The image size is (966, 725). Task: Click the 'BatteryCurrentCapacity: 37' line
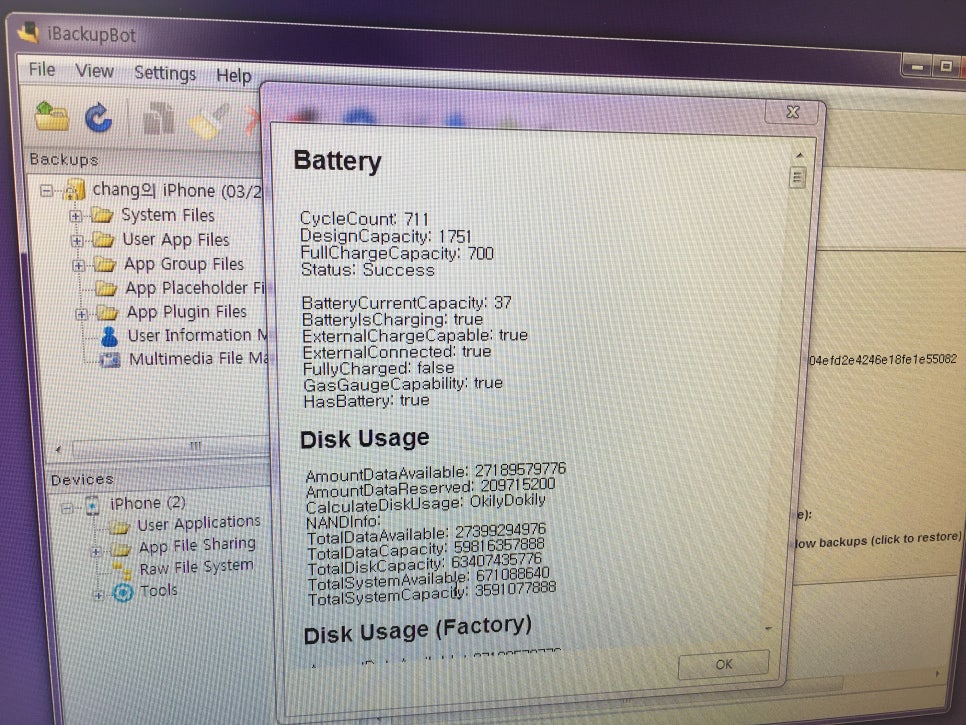coord(407,303)
